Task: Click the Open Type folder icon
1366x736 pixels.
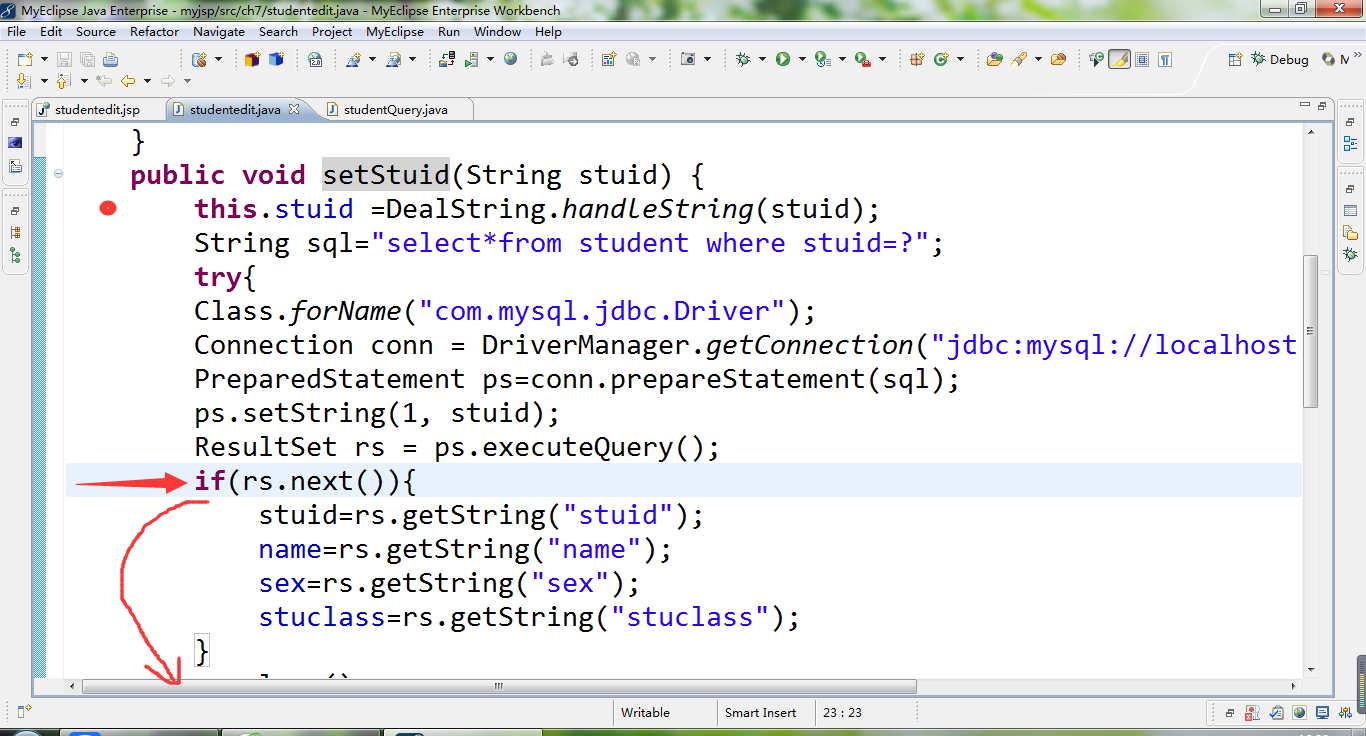Action: point(994,59)
